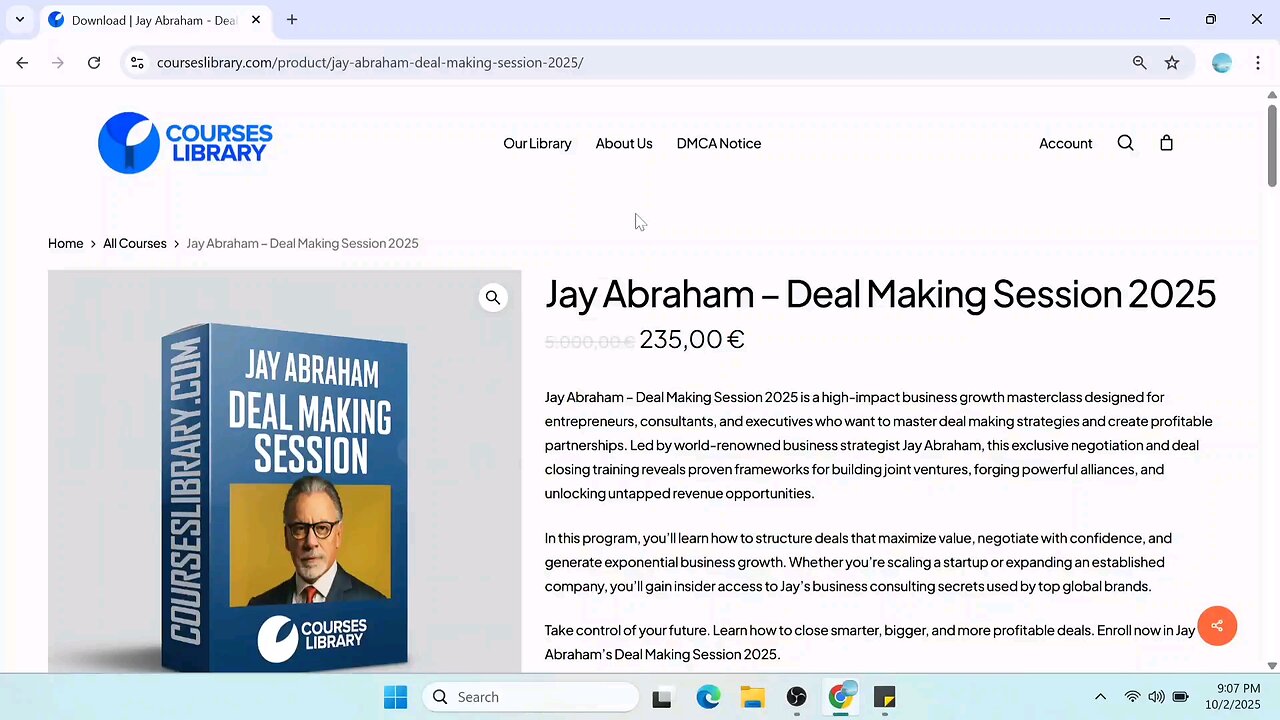Click the product title heading text
Screen dimensions: 1280x720
coord(880,294)
